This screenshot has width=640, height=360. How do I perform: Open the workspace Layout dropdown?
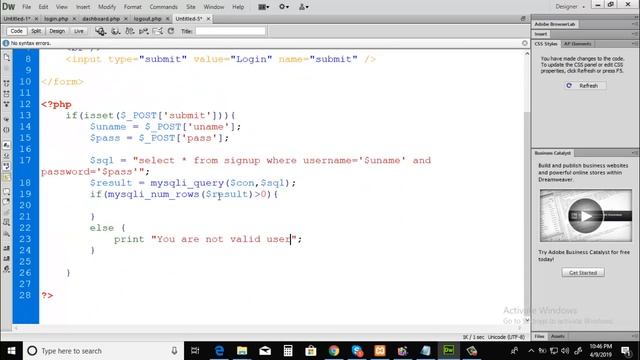264,7
